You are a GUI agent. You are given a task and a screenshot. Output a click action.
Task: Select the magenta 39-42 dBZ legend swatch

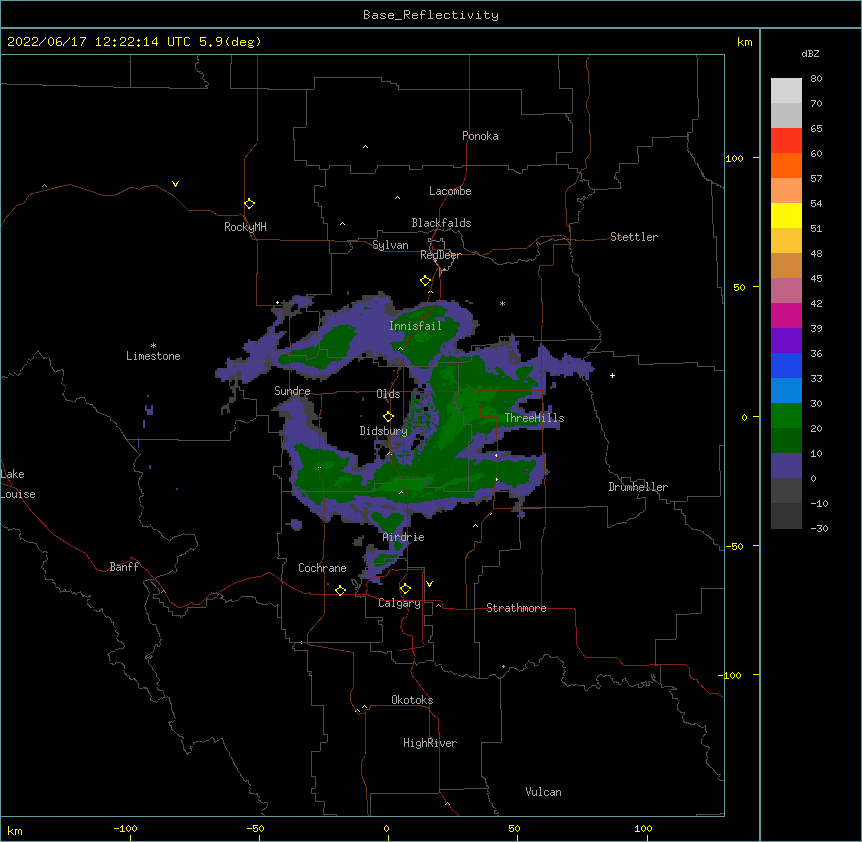[x=786, y=315]
